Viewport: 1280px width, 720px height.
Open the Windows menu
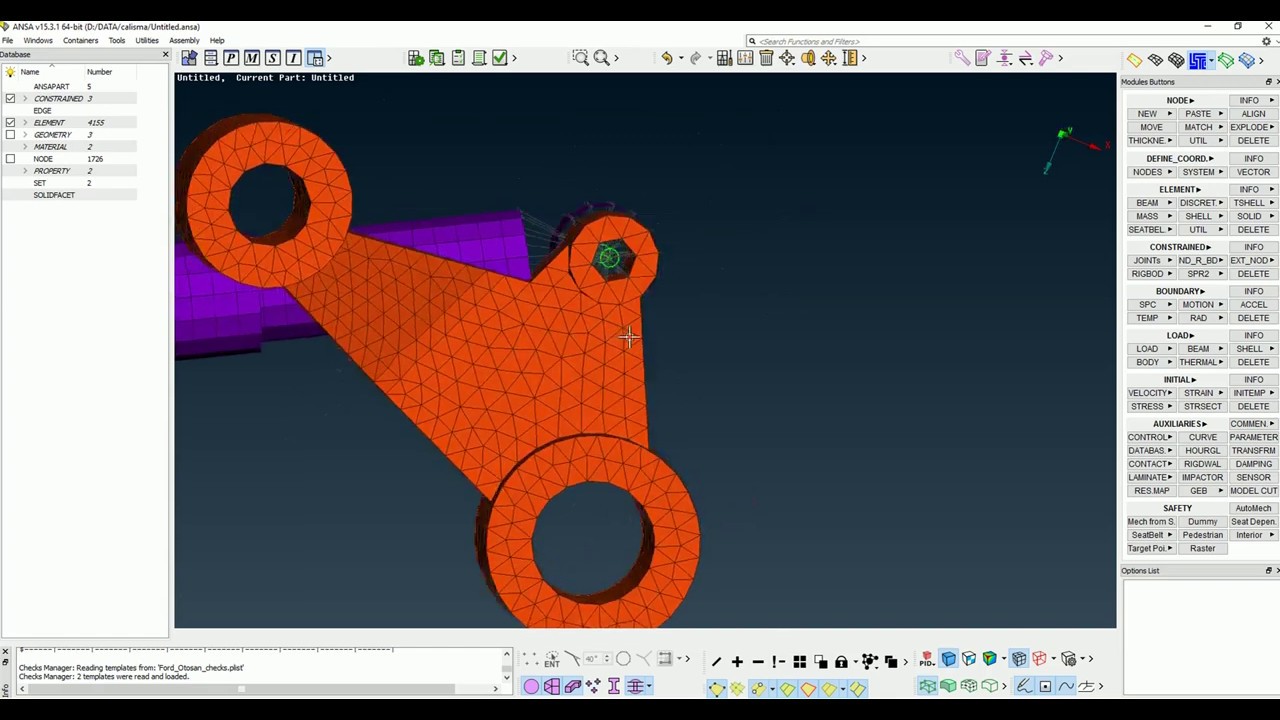click(x=38, y=41)
